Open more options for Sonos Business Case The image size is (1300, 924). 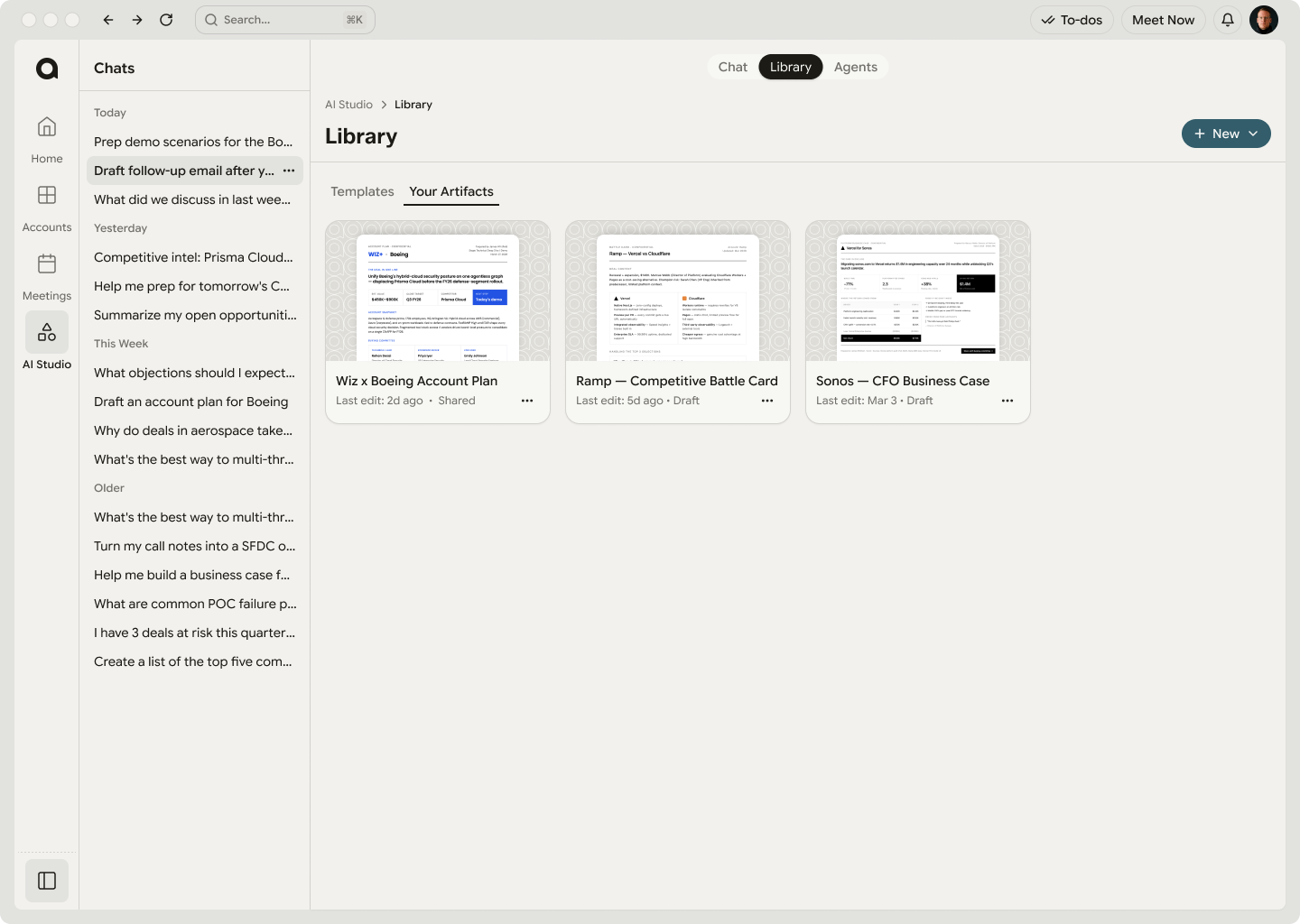pos(1007,401)
